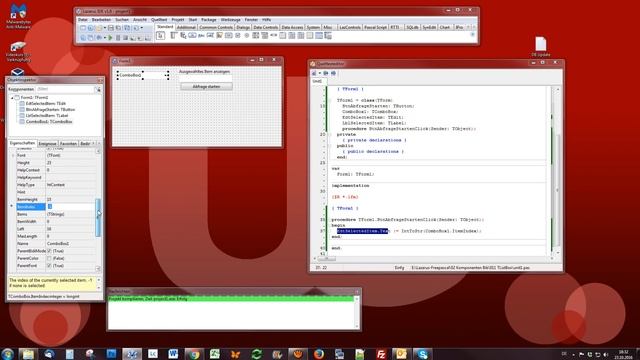Click the source editor horizontal scrollbar thumb
The image size is (640, 360).
click(327, 258)
